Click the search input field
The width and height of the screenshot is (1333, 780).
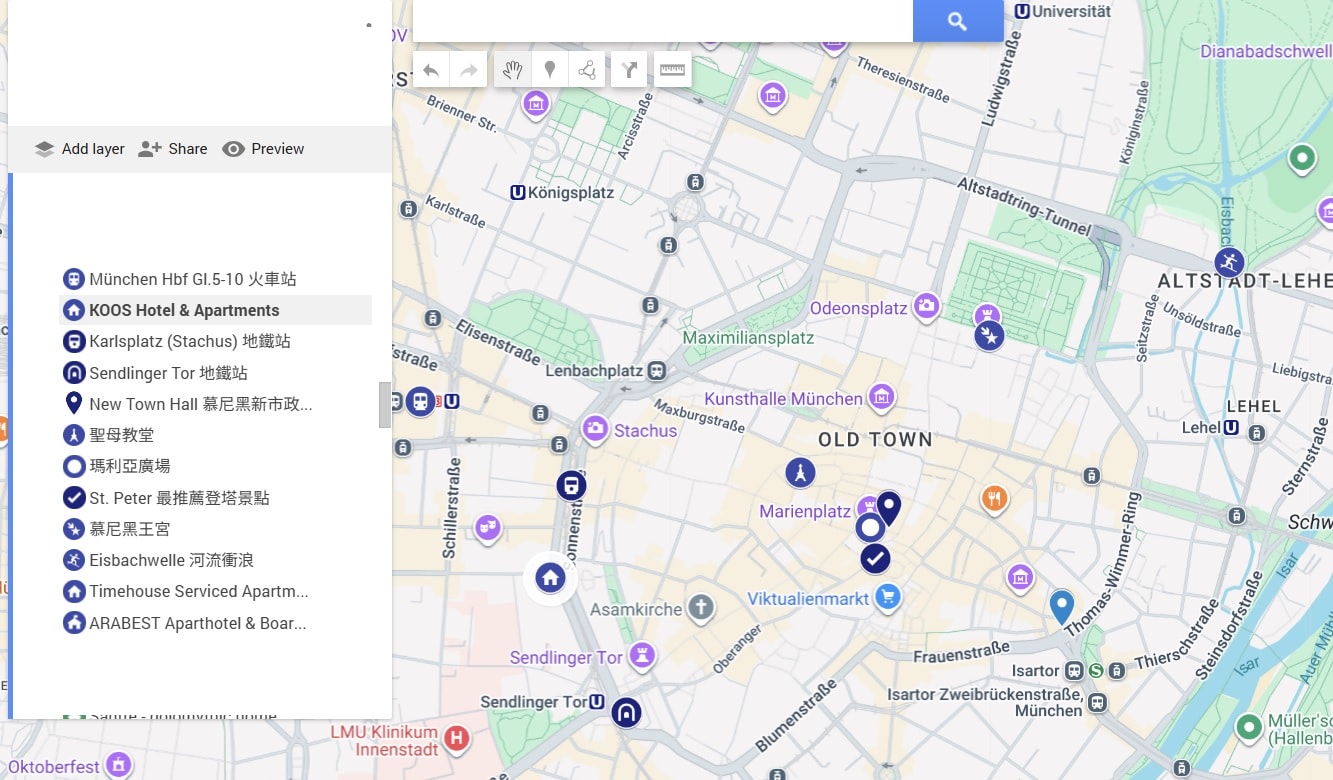663,20
